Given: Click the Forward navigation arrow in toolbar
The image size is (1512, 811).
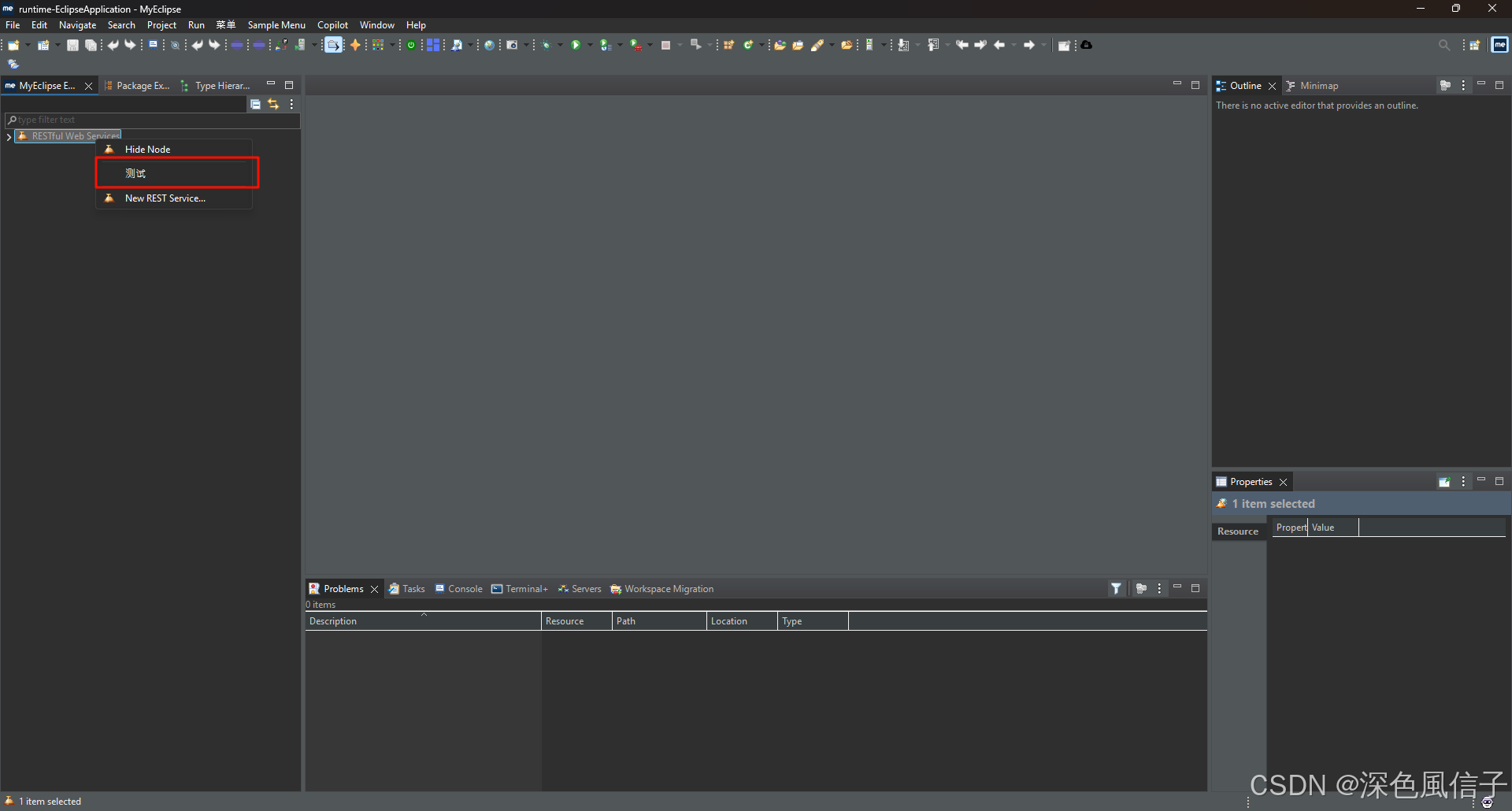Looking at the screenshot, I should 1029,45.
